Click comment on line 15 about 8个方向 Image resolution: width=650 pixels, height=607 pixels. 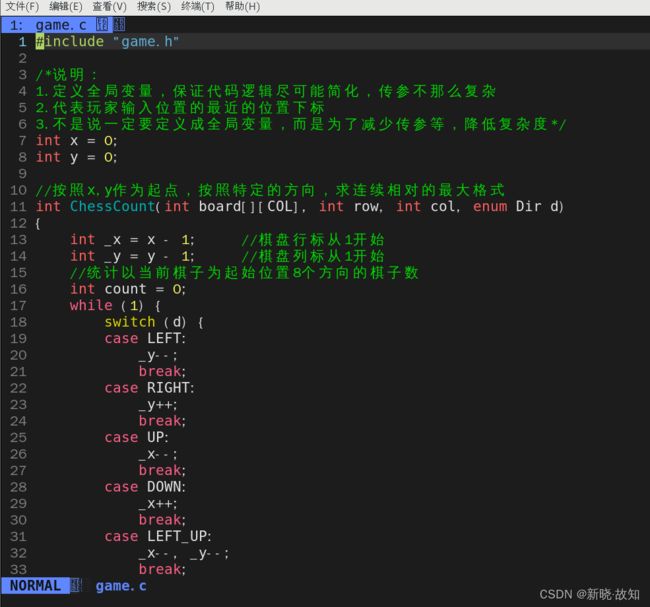pos(244,273)
